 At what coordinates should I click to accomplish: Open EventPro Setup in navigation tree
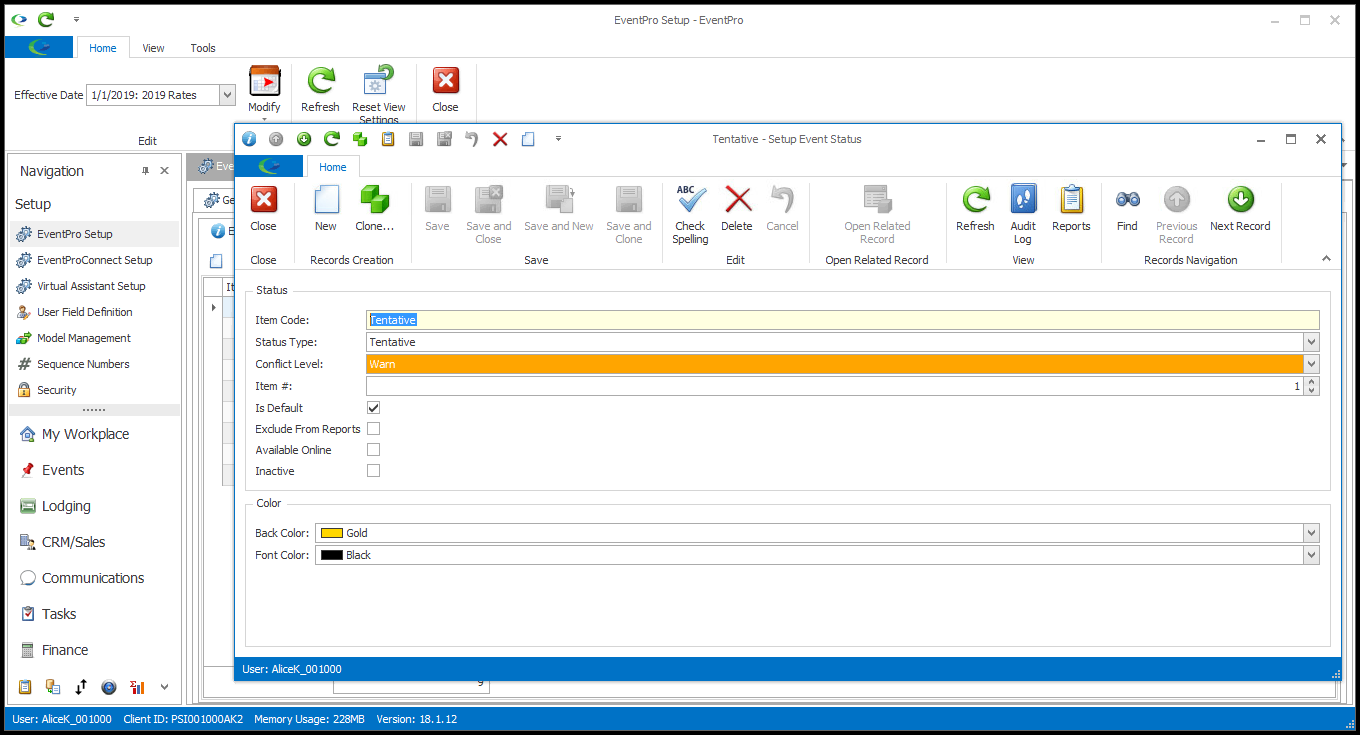94,234
